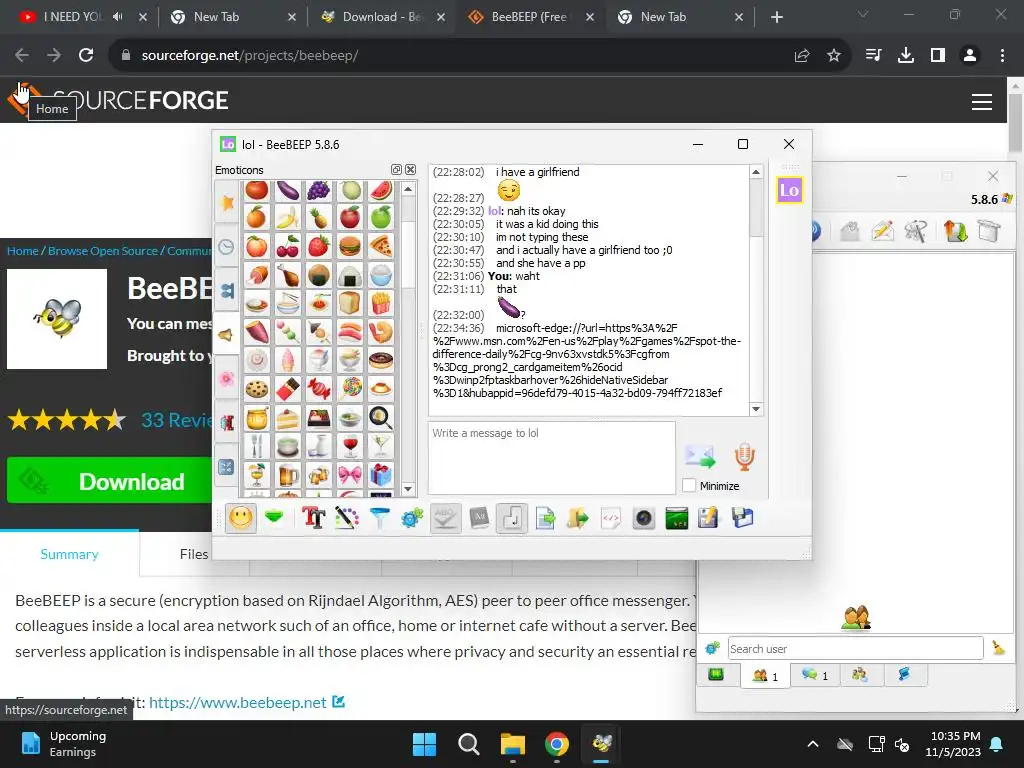
Task: Select the hamburger emoticon
Action: click(x=350, y=246)
